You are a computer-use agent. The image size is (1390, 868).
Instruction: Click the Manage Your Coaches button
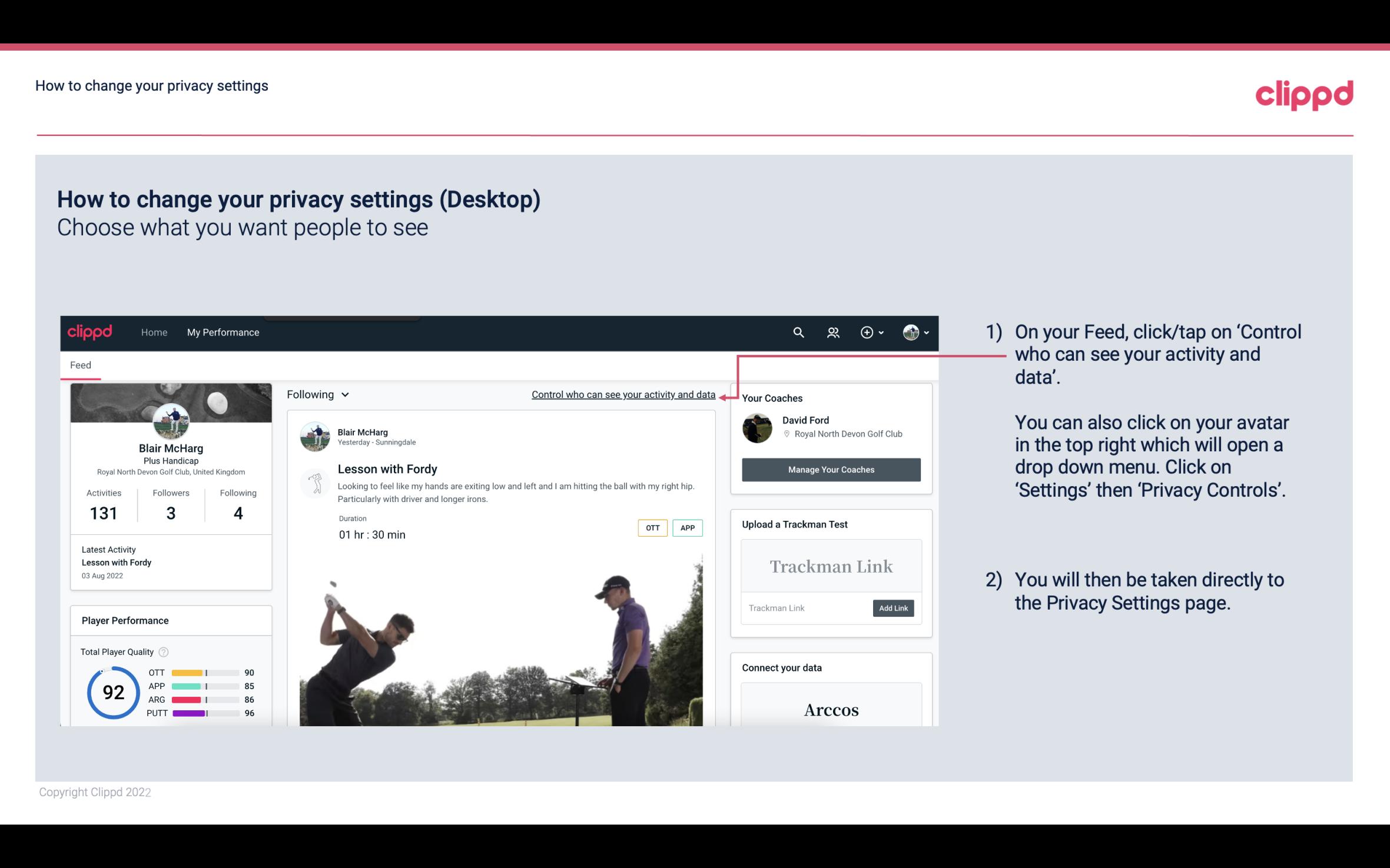pos(830,469)
